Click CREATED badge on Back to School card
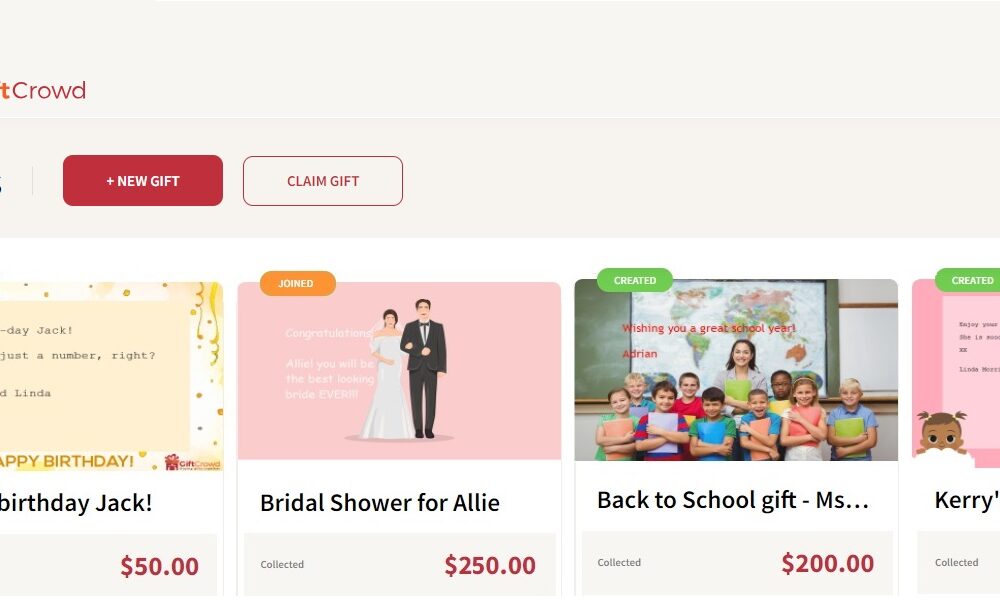Viewport: 1000px width, 600px height. (635, 281)
